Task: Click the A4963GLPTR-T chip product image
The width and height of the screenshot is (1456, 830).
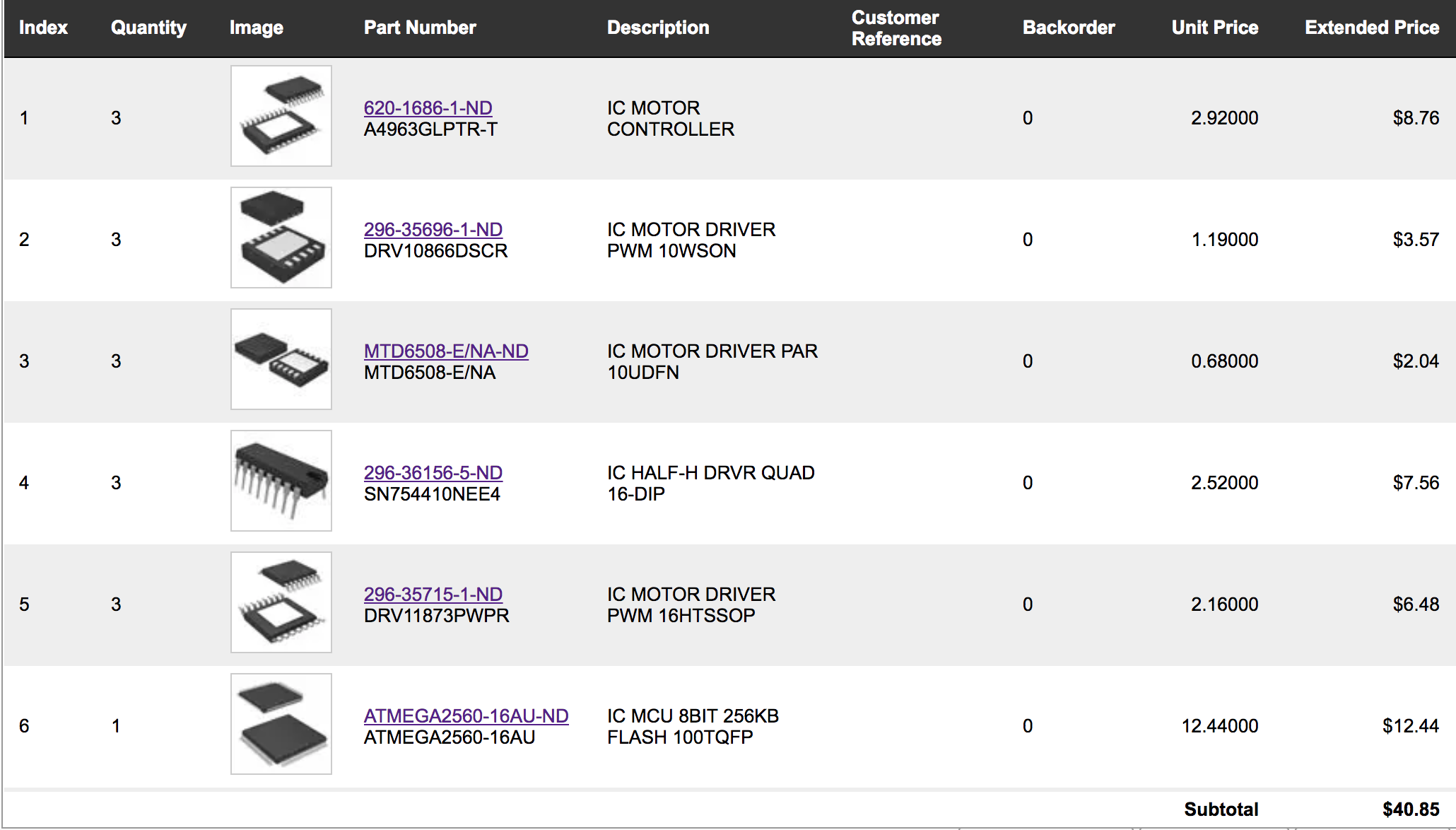Action: pyautogui.click(x=281, y=116)
